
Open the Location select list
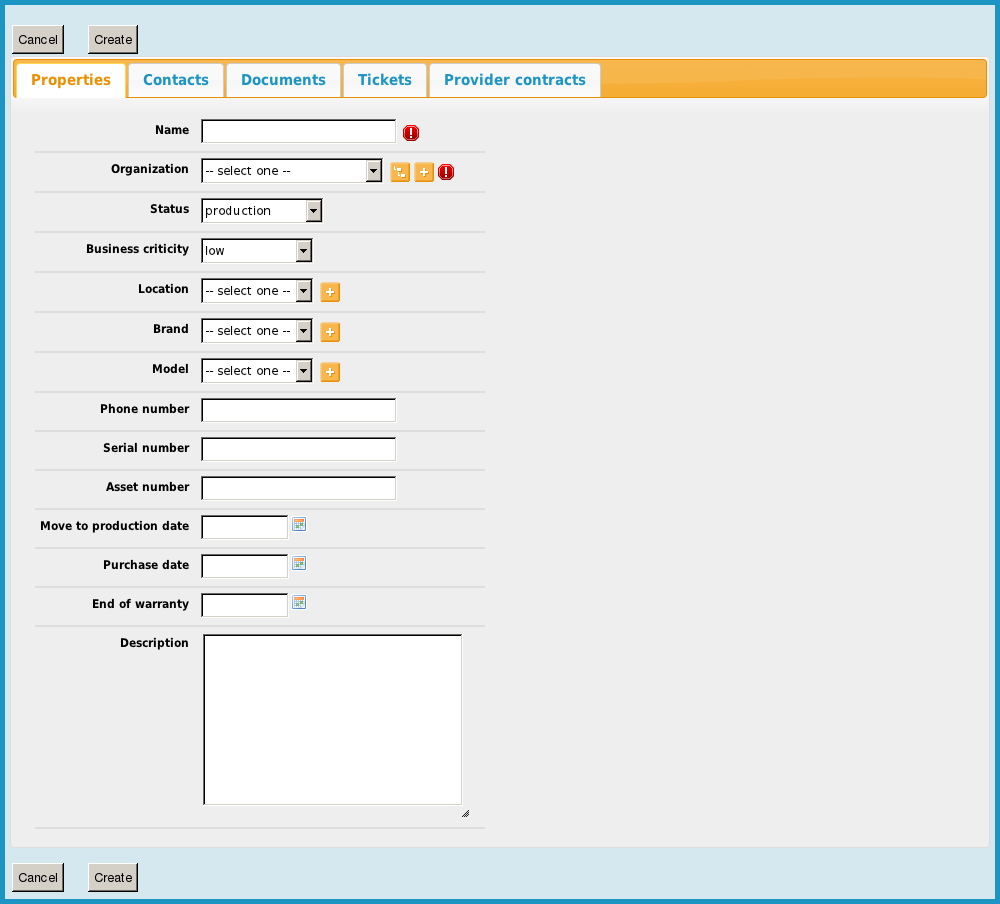click(256, 291)
